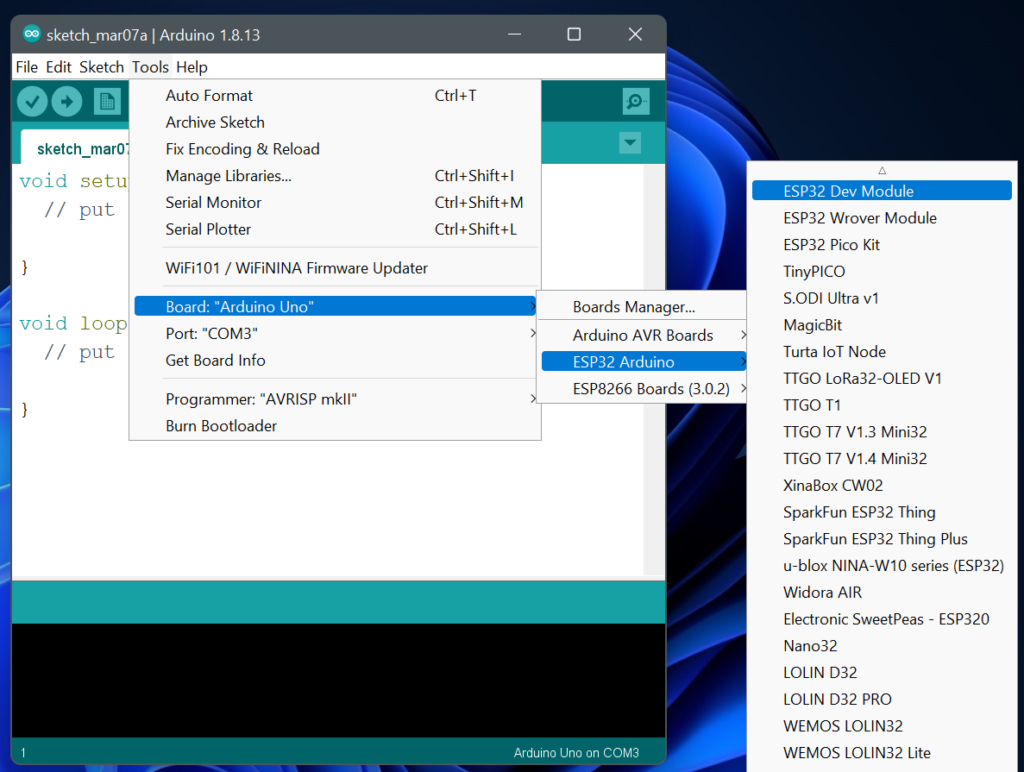
Task: Click the "void loop" line in the editor
Action: 72,323
